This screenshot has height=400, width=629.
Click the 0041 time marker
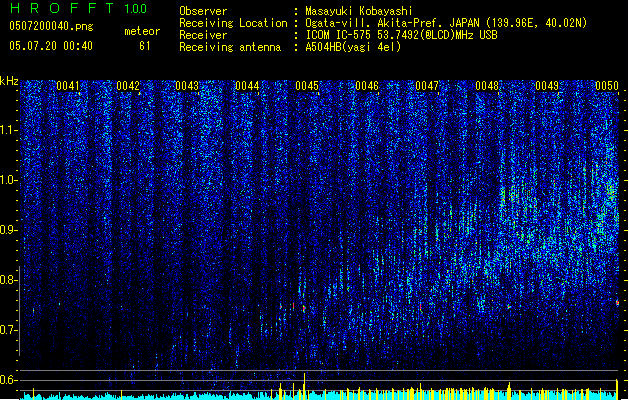[x=67, y=86]
